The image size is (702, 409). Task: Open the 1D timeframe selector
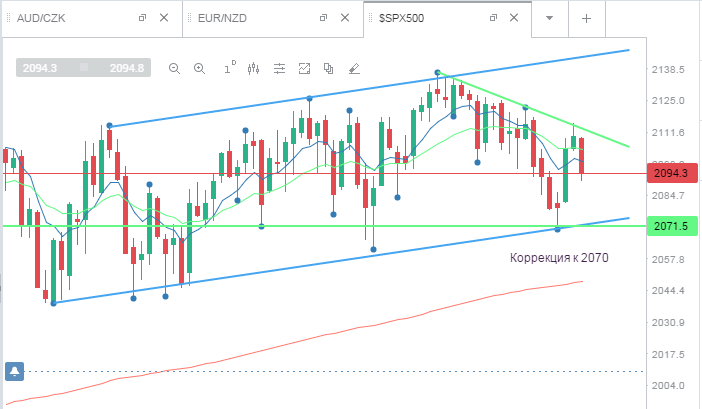point(230,68)
